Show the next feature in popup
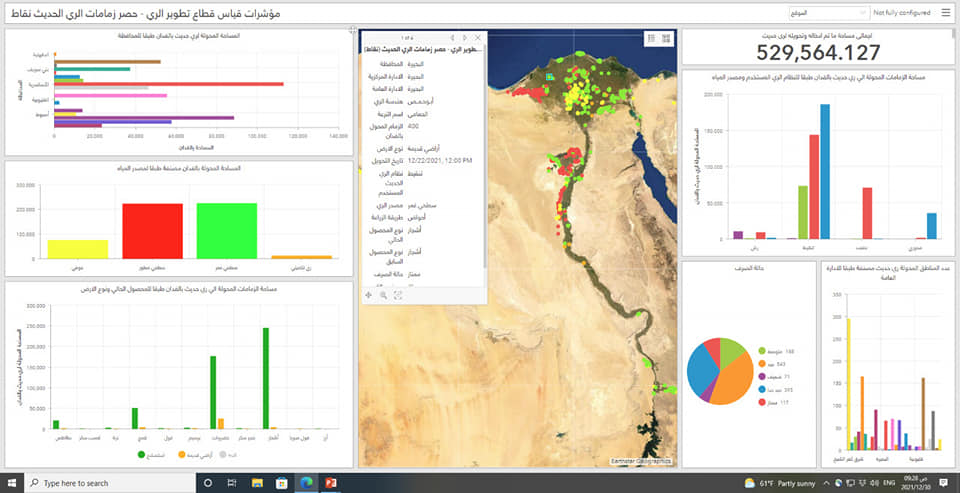This screenshot has width=960, height=493. (464, 37)
